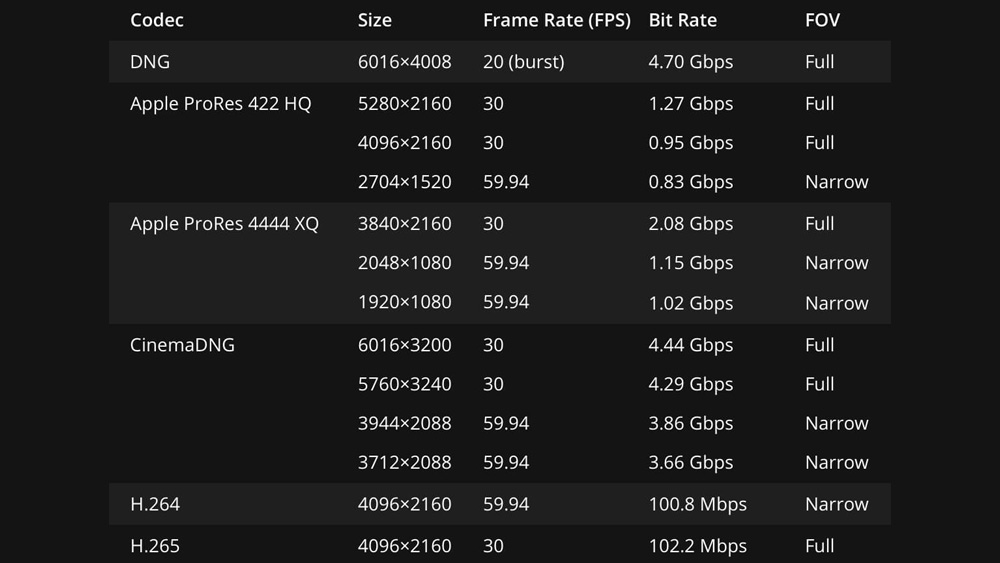Select the H.265 codec label
This screenshot has height=563, width=1000.
pyautogui.click(x=155, y=546)
